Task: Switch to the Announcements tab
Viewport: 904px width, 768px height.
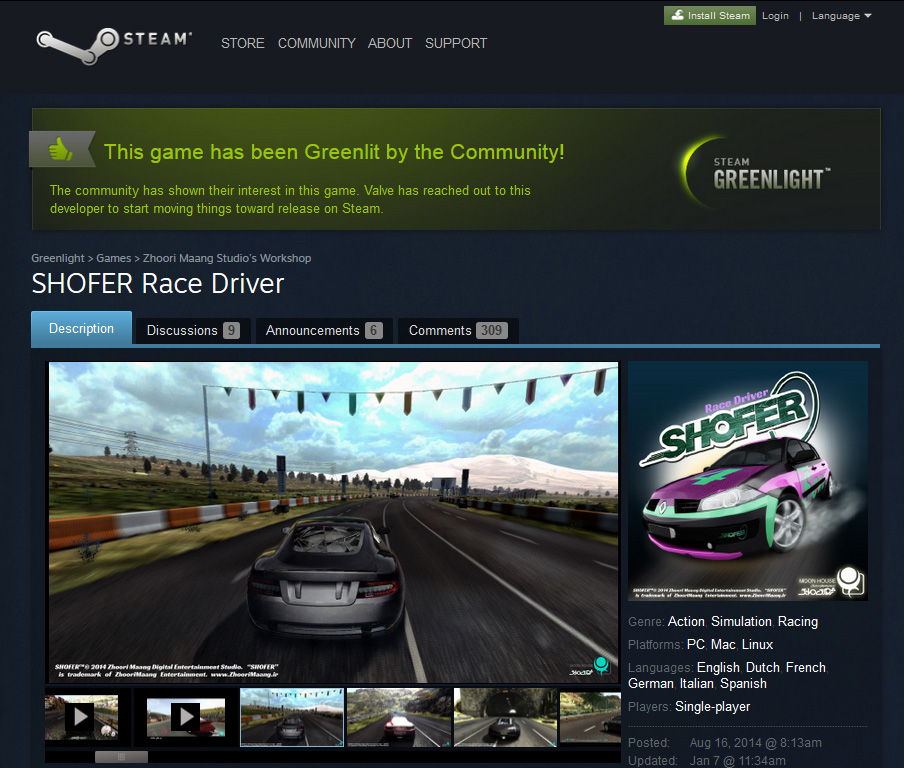Action: pos(324,331)
